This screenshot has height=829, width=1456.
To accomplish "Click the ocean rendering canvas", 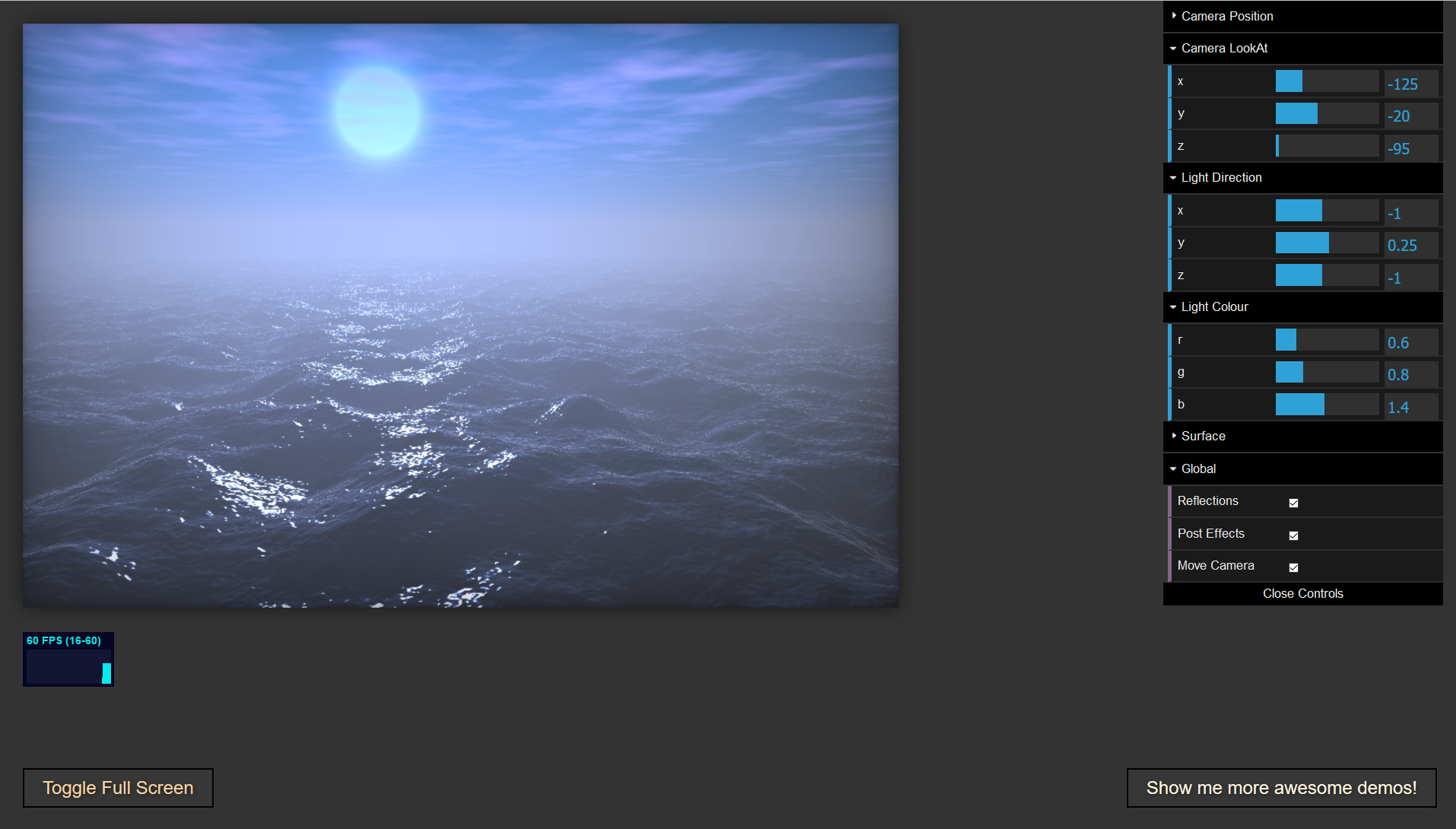I will tap(461, 316).
